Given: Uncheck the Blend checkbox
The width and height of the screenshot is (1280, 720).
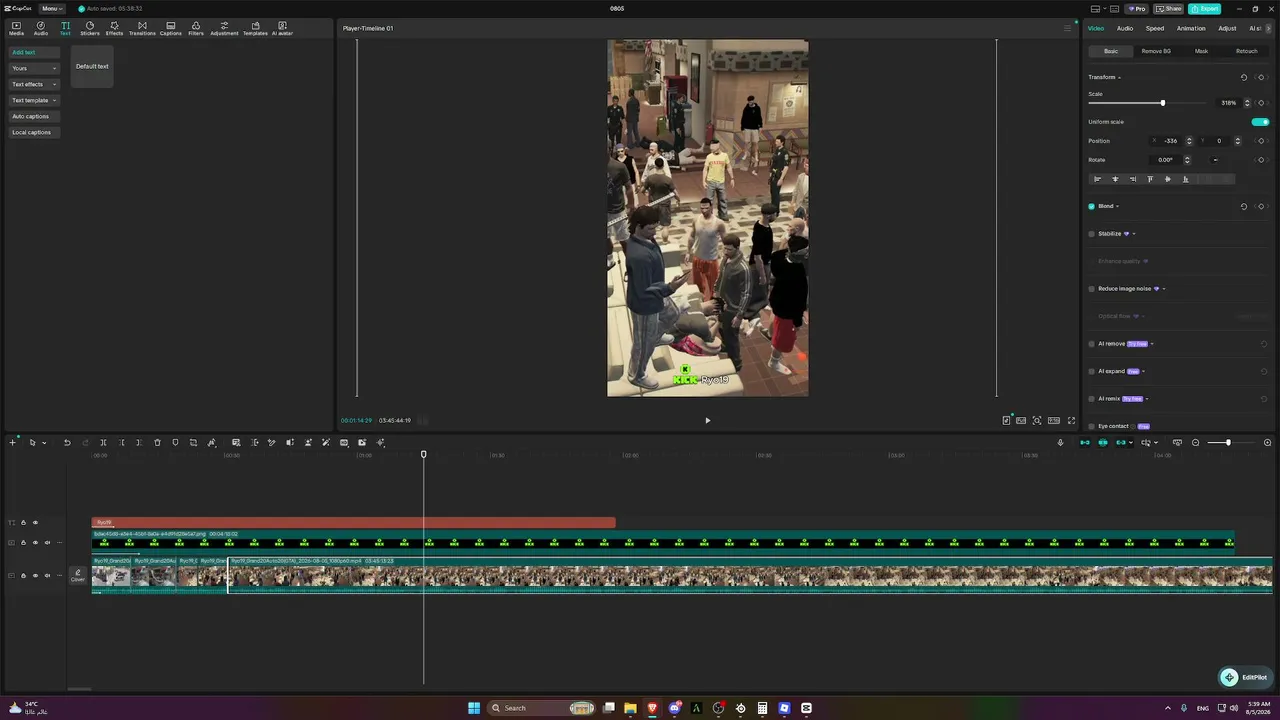Looking at the screenshot, I should [x=1092, y=206].
